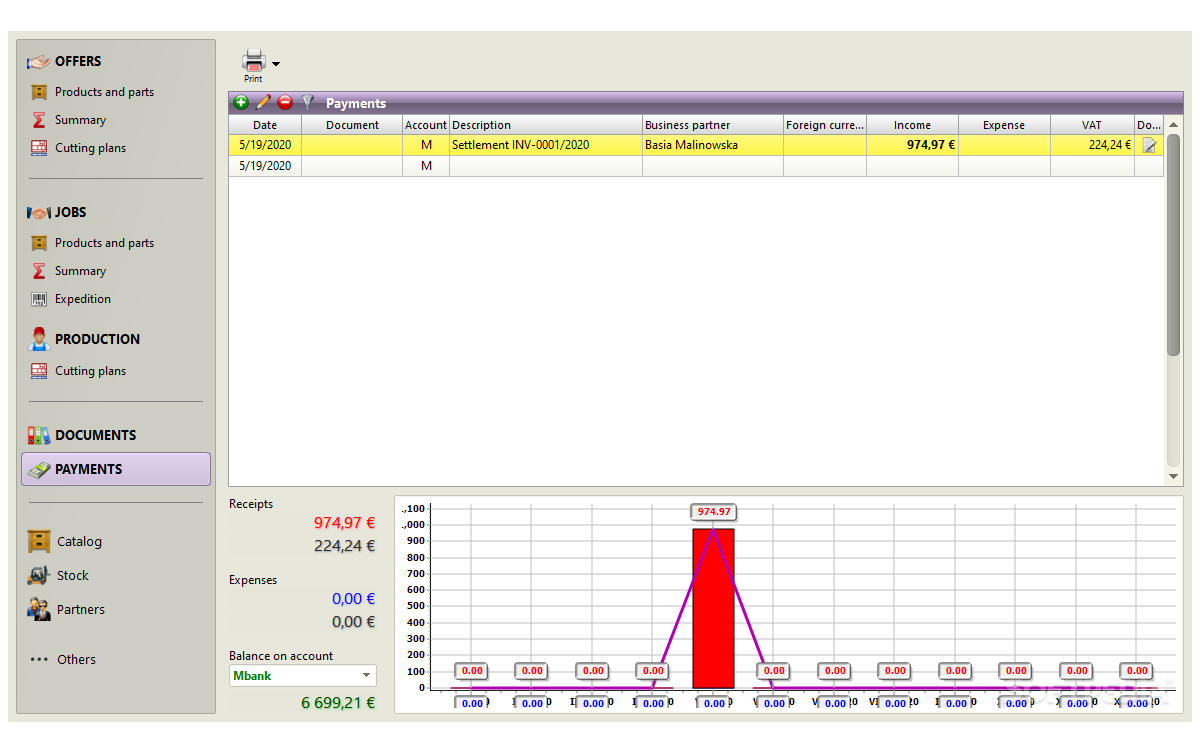This screenshot has height=730, width=1200.
Task: Click the 6 699,21 € account balance
Action: [338, 703]
